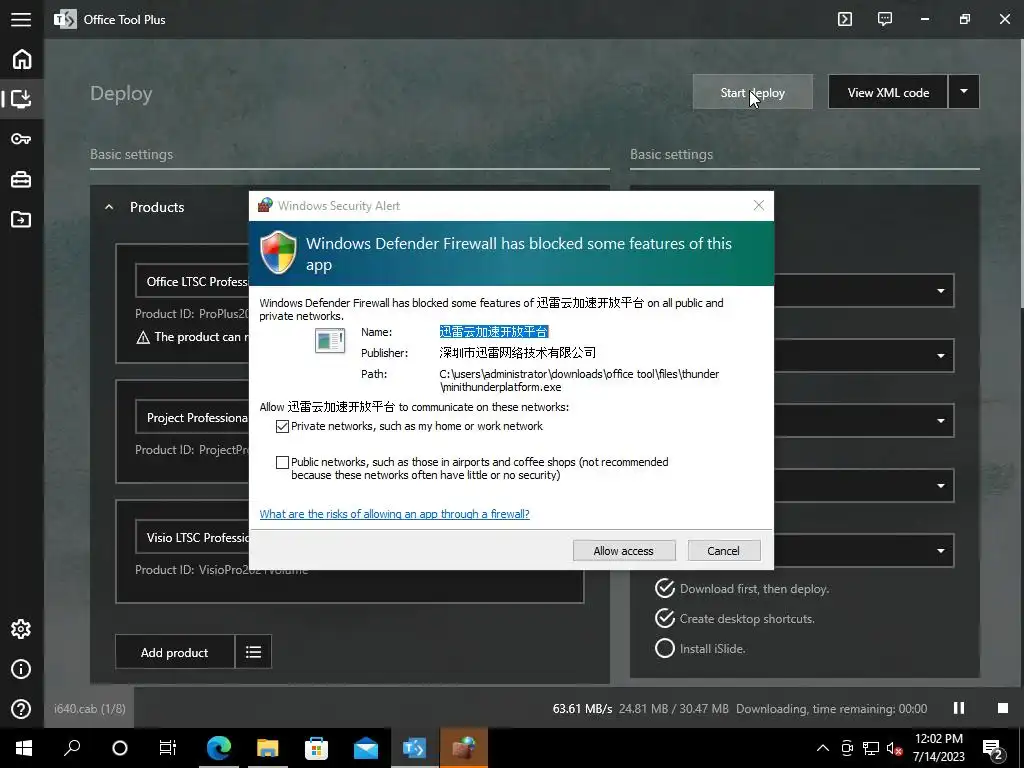This screenshot has height=768, width=1024.
Task: Open firewall risks help link
Action: (394, 514)
